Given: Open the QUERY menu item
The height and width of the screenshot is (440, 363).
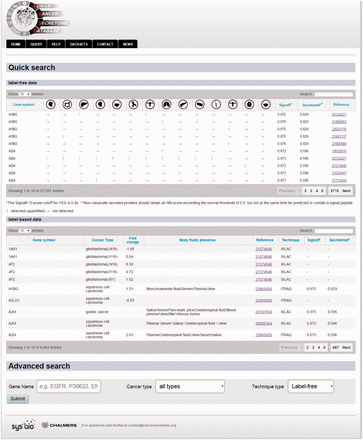Looking at the screenshot, I should click(36, 44).
